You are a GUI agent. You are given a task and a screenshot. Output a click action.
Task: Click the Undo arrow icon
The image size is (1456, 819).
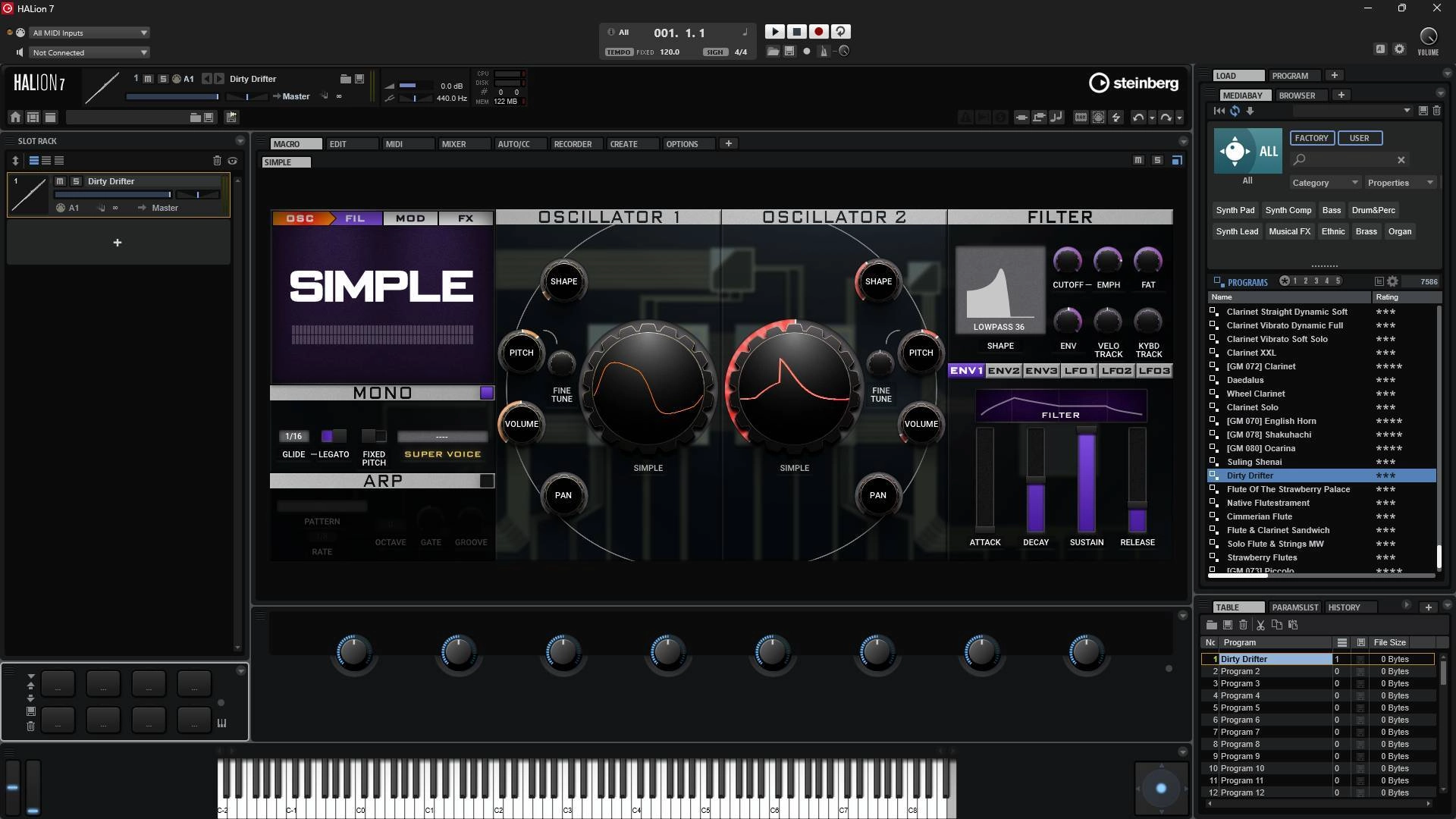(1137, 118)
